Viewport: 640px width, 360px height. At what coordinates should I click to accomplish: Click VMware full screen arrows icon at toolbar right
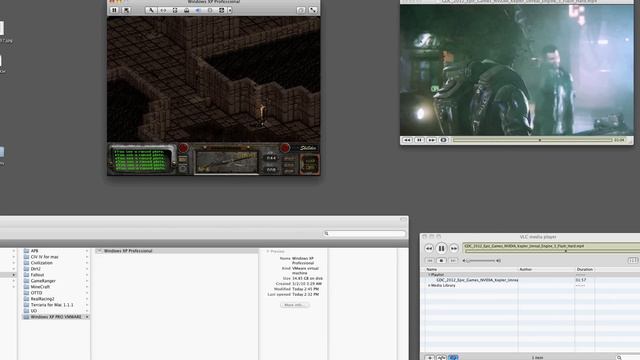click(x=313, y=10)
